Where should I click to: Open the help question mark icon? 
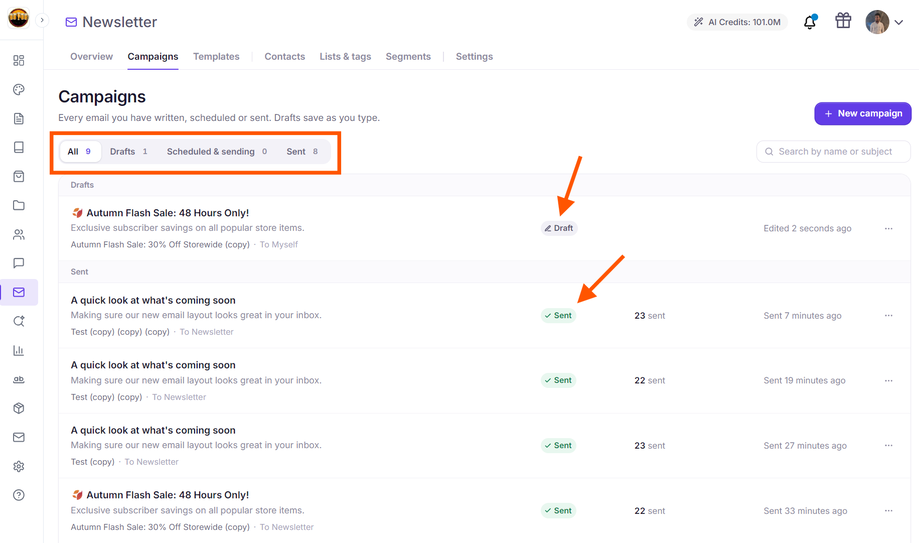(x=19, y=496)
